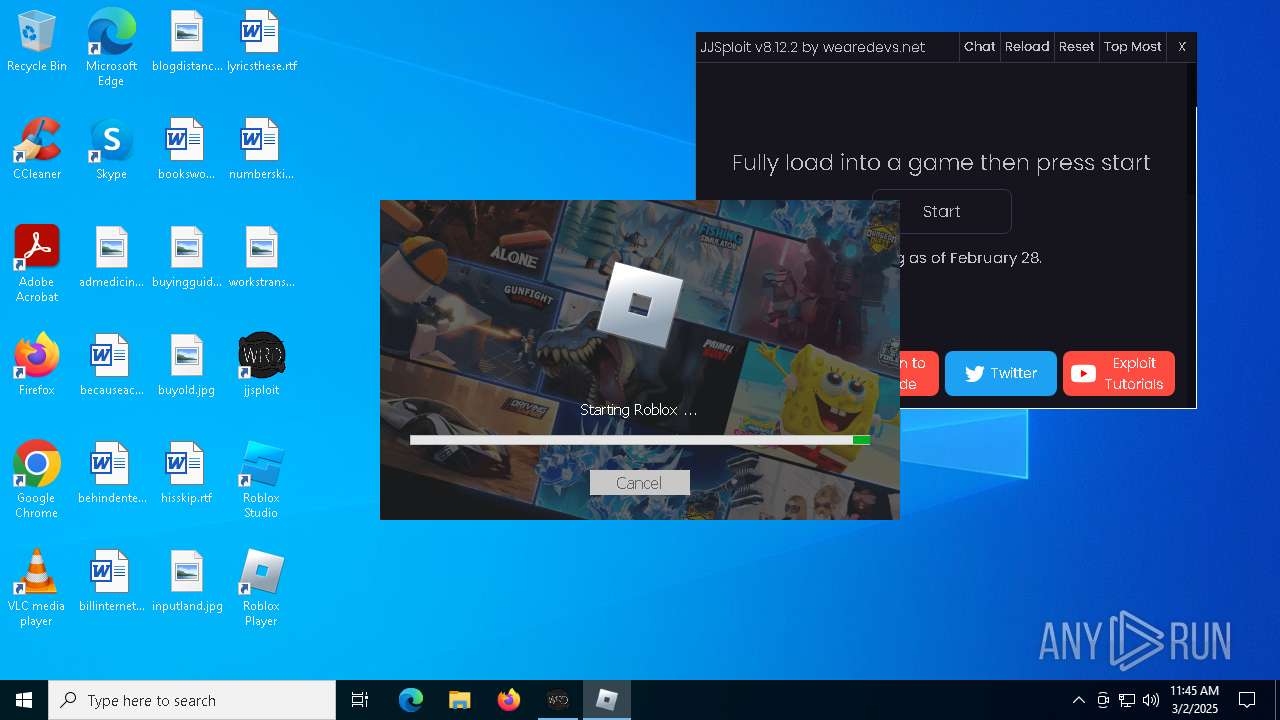Toggle Top Most in JJSploit

coord(1132,47)
